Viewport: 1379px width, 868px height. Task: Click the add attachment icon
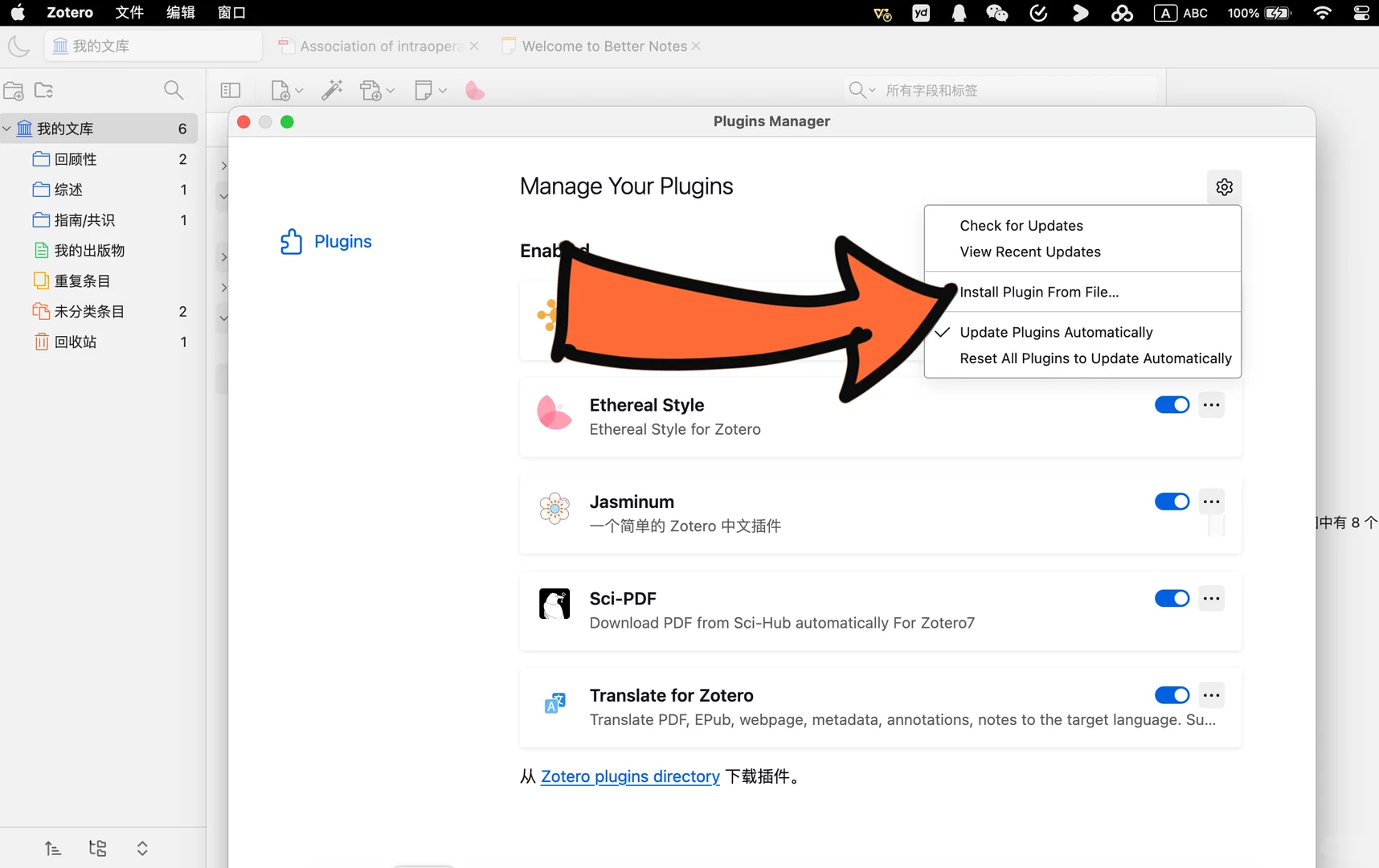(x=370, y=91)
